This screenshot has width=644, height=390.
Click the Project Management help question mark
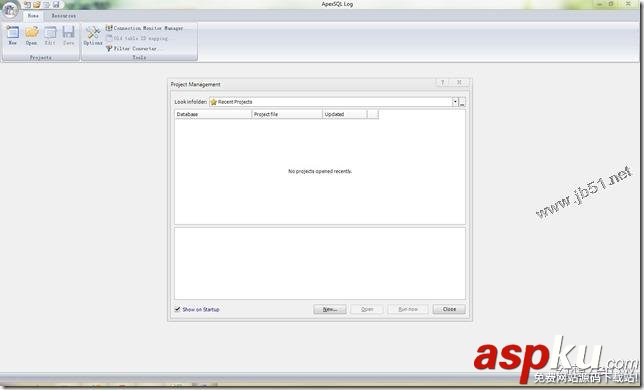[442, 83]
